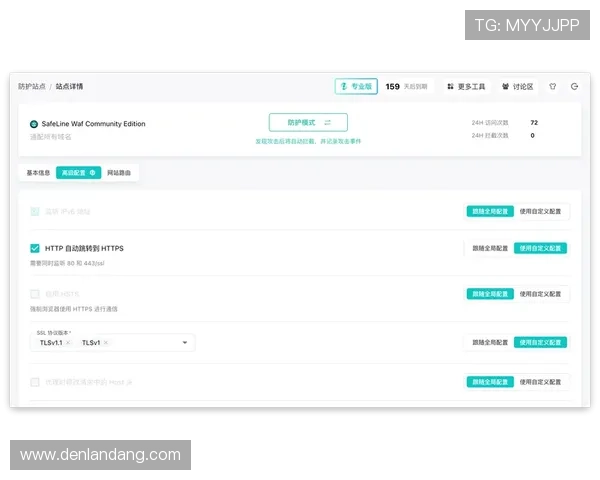
Task: Toggle the disabled 启用 HSTS checkbox
Action: [x=35, y=294]
